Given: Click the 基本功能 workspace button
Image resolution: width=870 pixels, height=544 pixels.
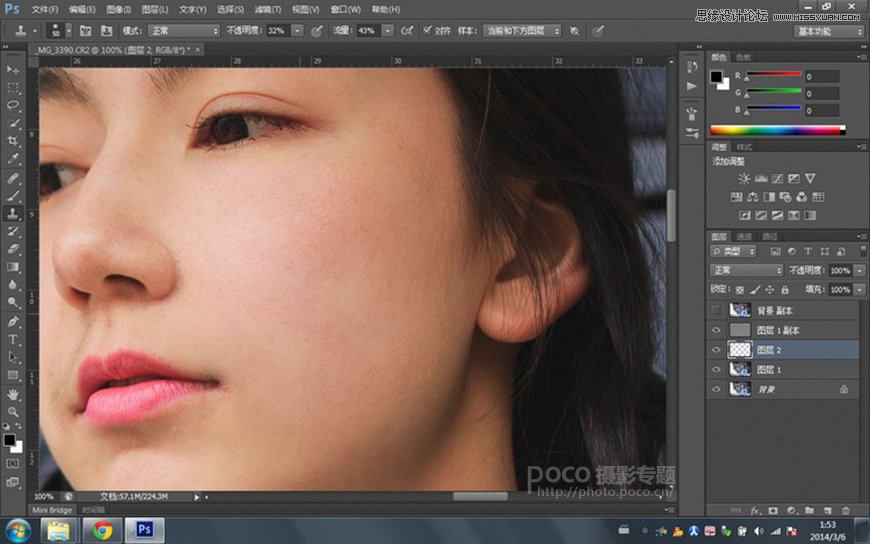Looking at the screenshot, I should click(829, 31).
